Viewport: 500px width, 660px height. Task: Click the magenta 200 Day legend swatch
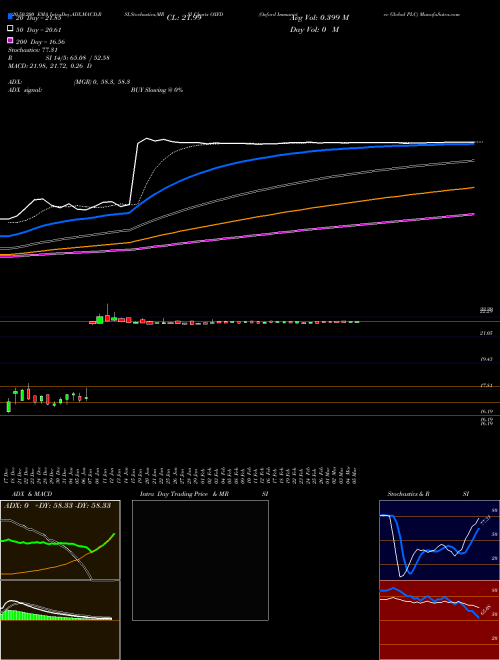click(10, 40)
